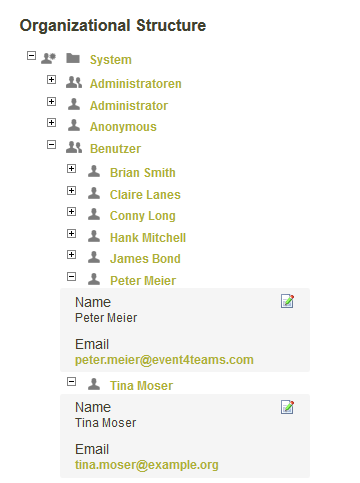The image size is (360, 483).
Task: Expand the Administratoren group node
Action: coord(51,80)
